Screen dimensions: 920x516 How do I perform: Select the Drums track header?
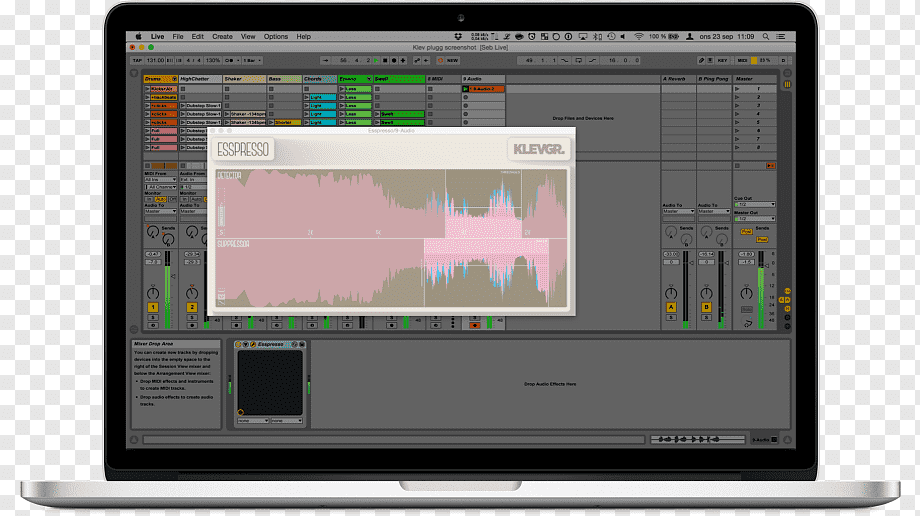(x=160, y=79)
